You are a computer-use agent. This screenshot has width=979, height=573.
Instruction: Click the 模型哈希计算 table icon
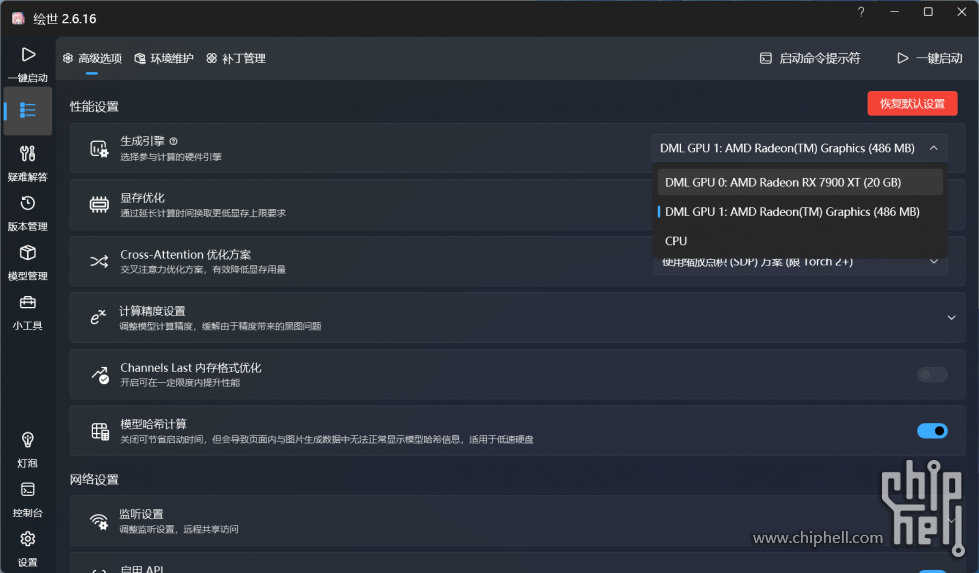click(x=100, y=431)
